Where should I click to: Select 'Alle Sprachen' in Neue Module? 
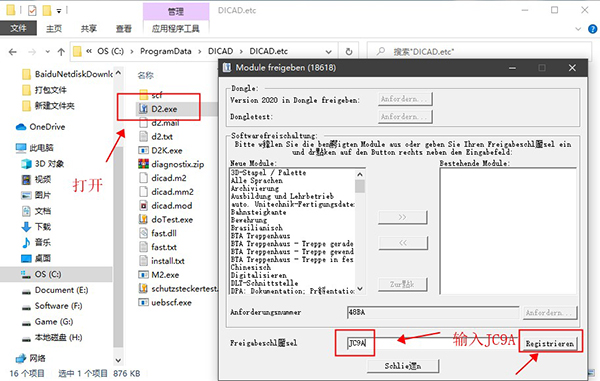tap(256, 181)
